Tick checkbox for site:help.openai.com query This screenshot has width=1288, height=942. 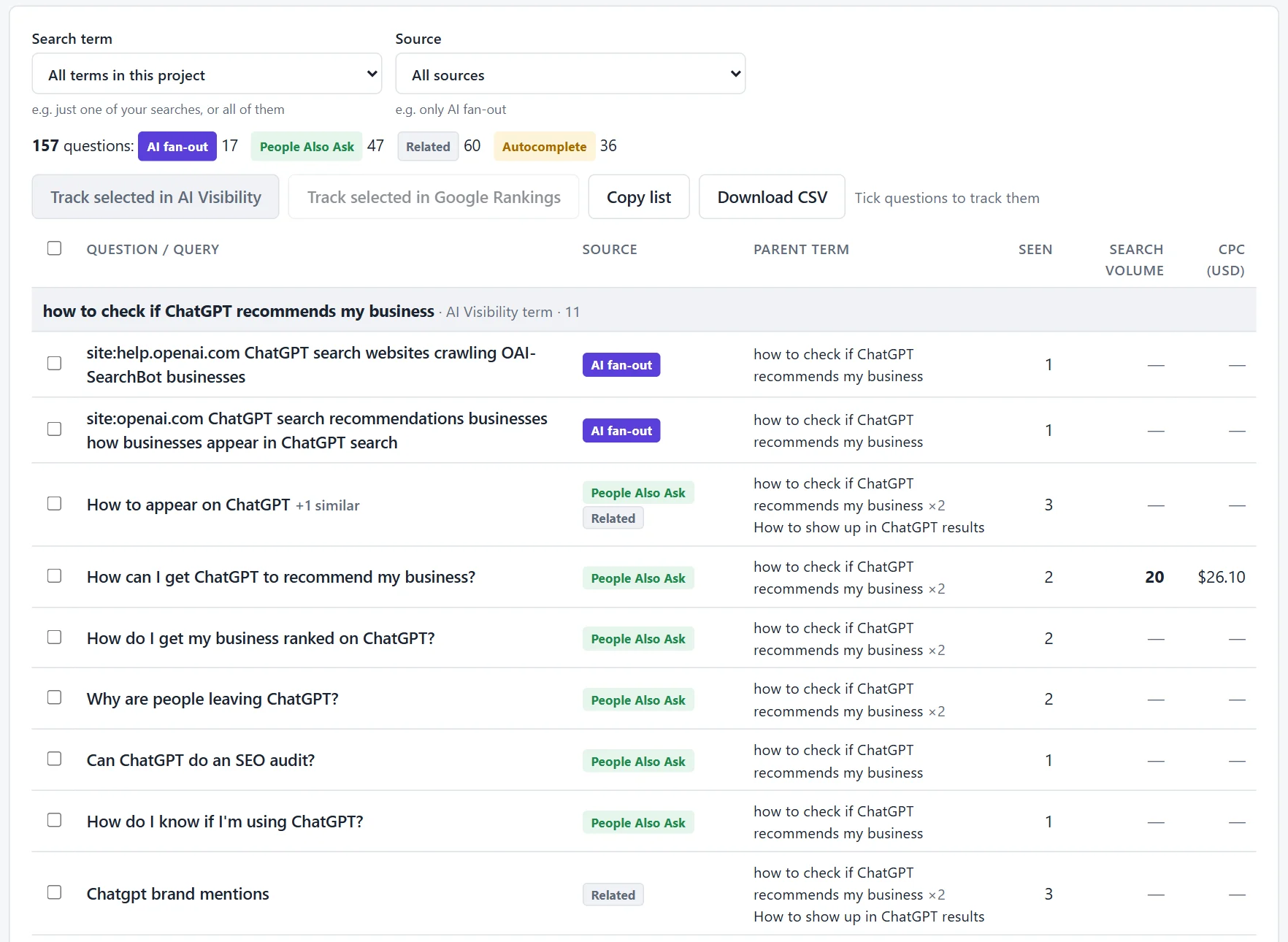(x=54, y=363)
